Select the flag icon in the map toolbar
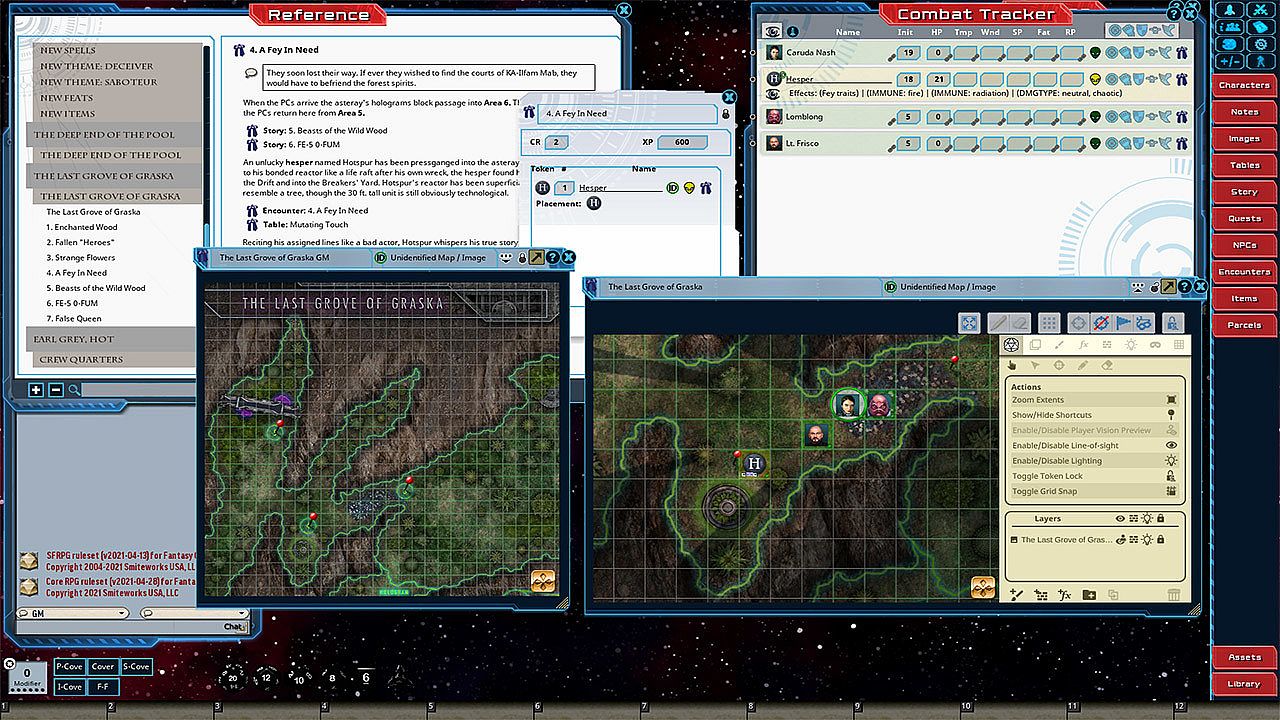The height and width of the screenshot is (720, 1280). click(x=1122, y=323)
